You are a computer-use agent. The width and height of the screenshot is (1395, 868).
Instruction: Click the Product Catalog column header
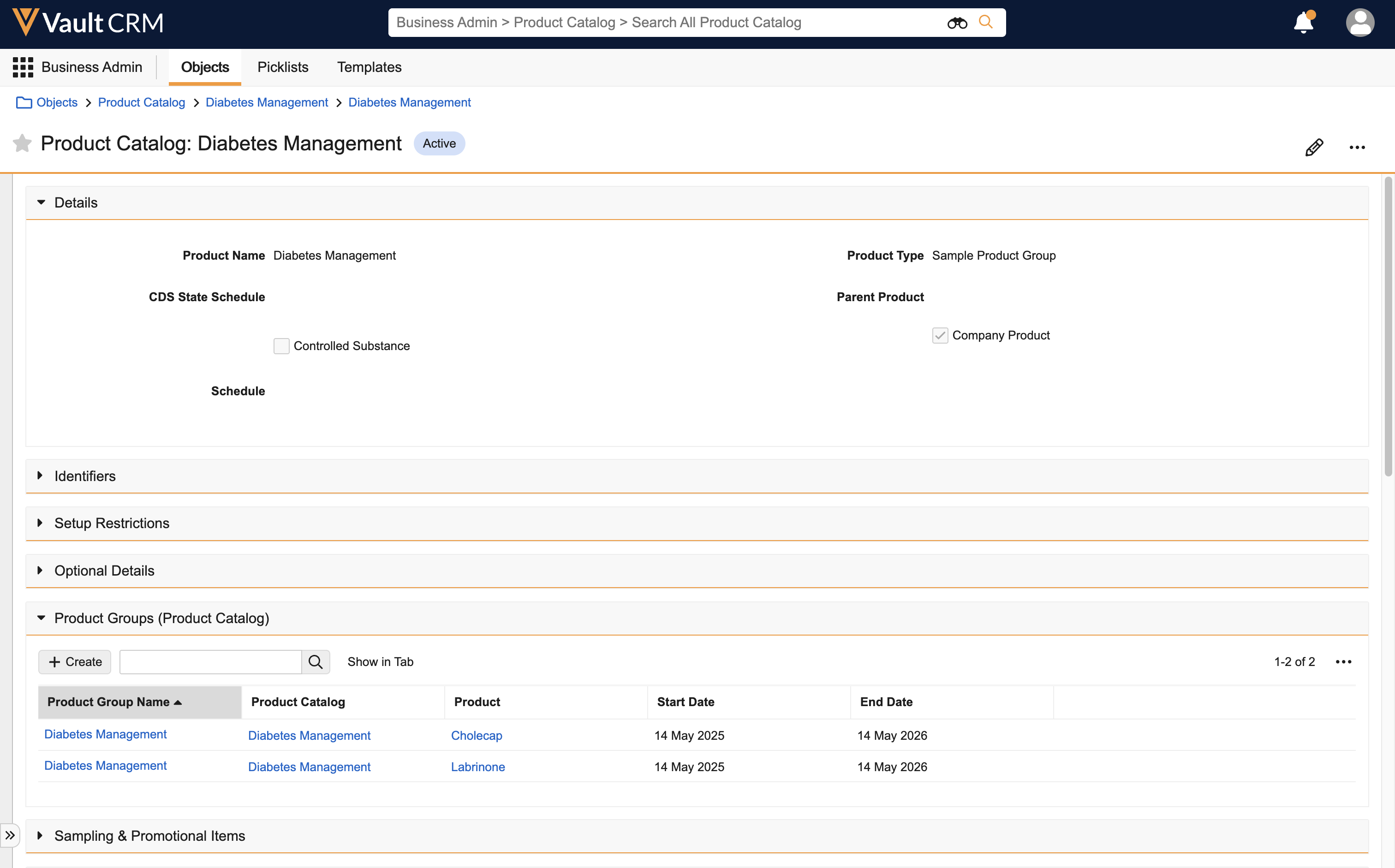(343, 702)
